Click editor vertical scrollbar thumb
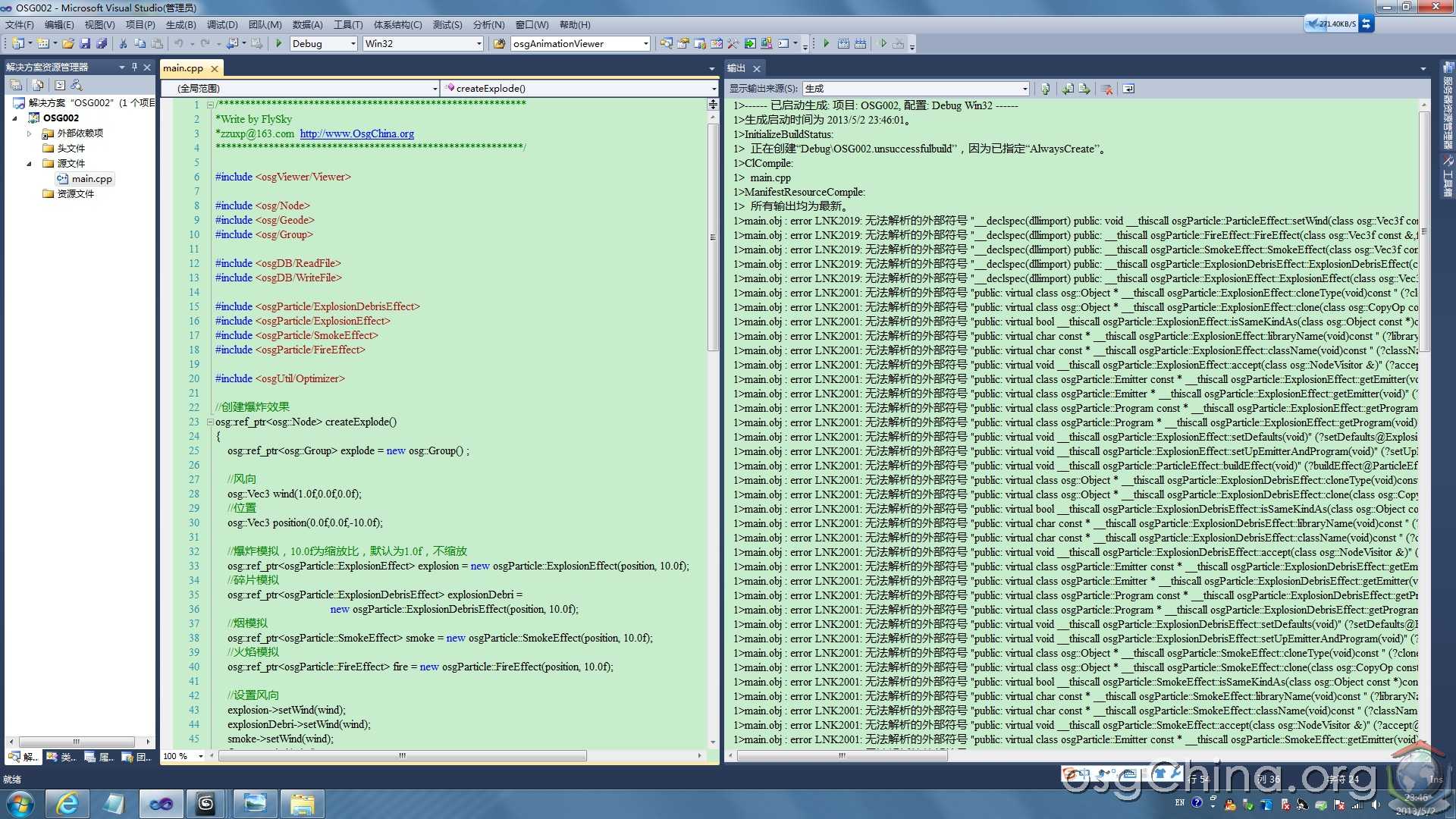Image resolution: width=1456 pixels, height=819 pixels. pyautogui.click(x=713, y=237)
